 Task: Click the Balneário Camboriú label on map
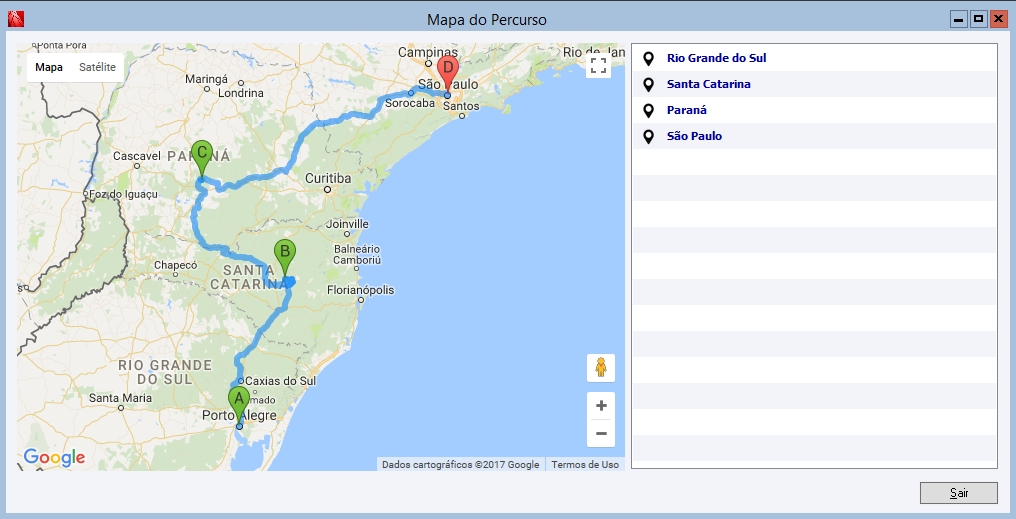coord(356,255)
